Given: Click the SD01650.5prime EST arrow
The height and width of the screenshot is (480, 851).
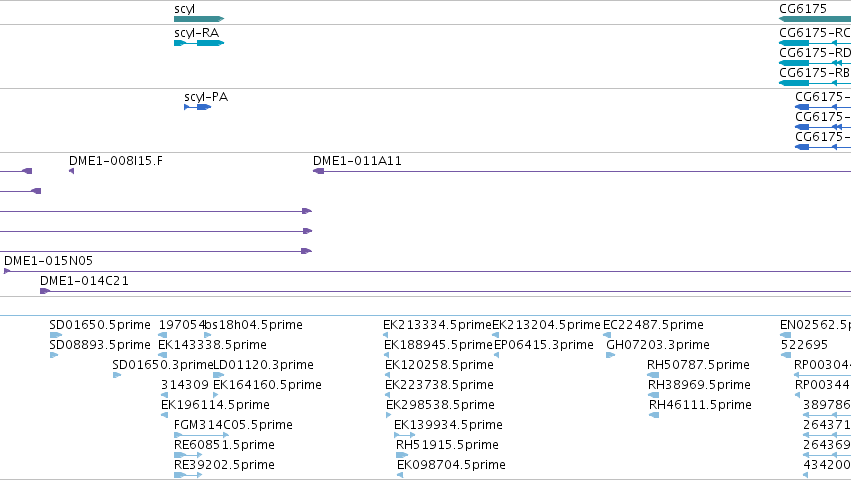Looking at the screenshot, I should 56,335.
